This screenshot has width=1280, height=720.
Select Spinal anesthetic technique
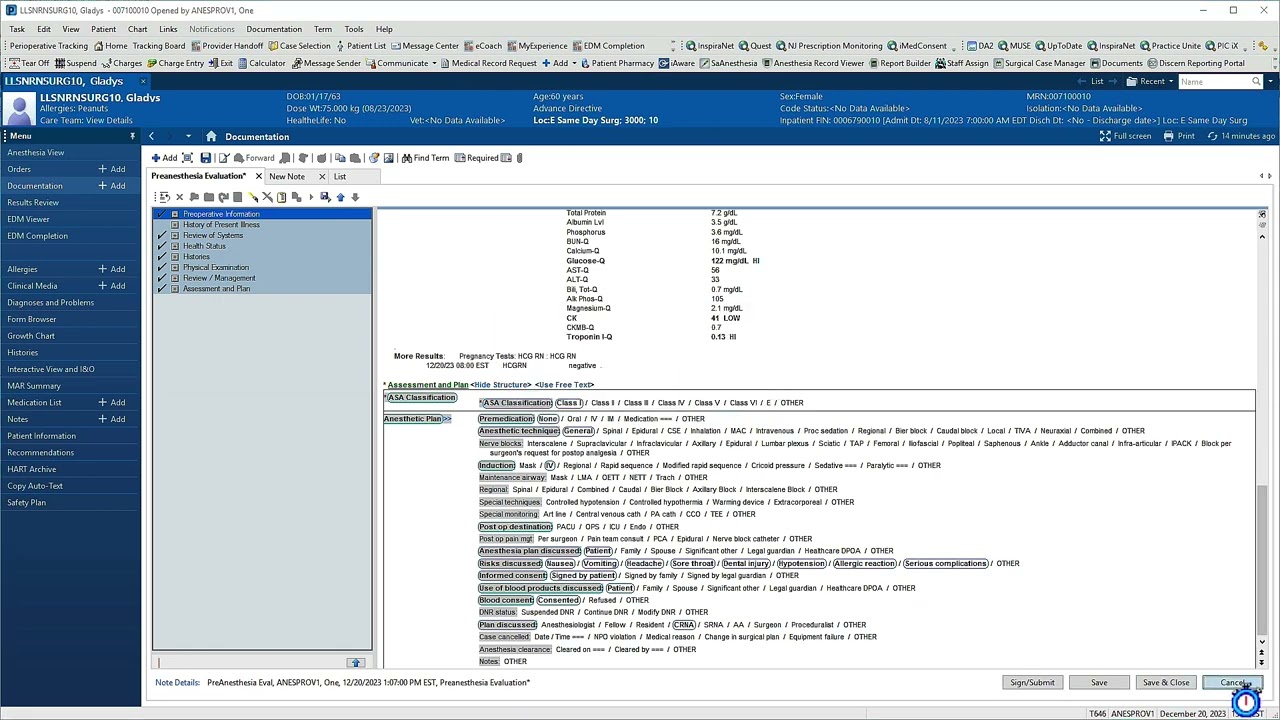[x=612, y=431]
